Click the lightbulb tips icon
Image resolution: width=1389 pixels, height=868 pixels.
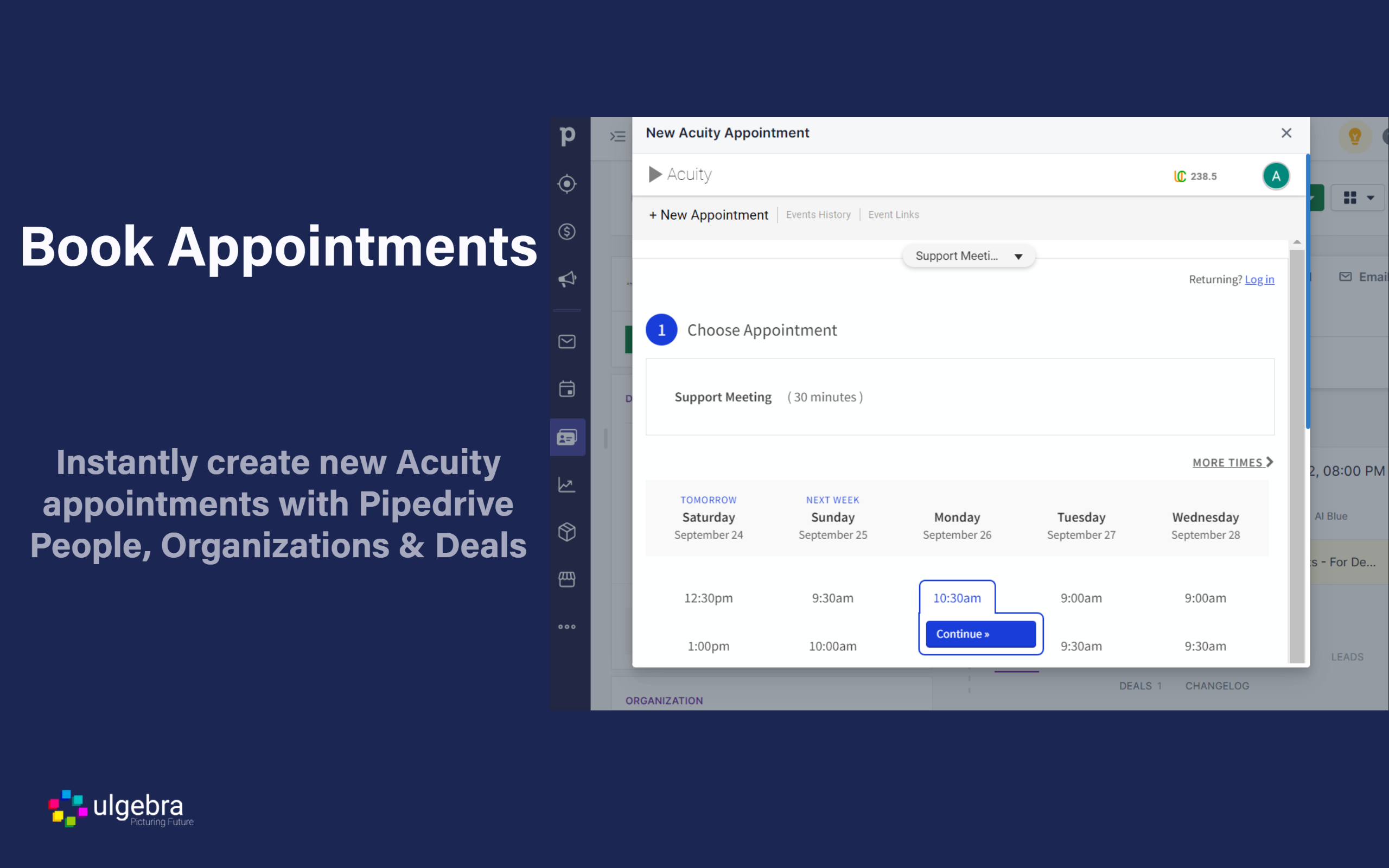tap(1355, 137)
